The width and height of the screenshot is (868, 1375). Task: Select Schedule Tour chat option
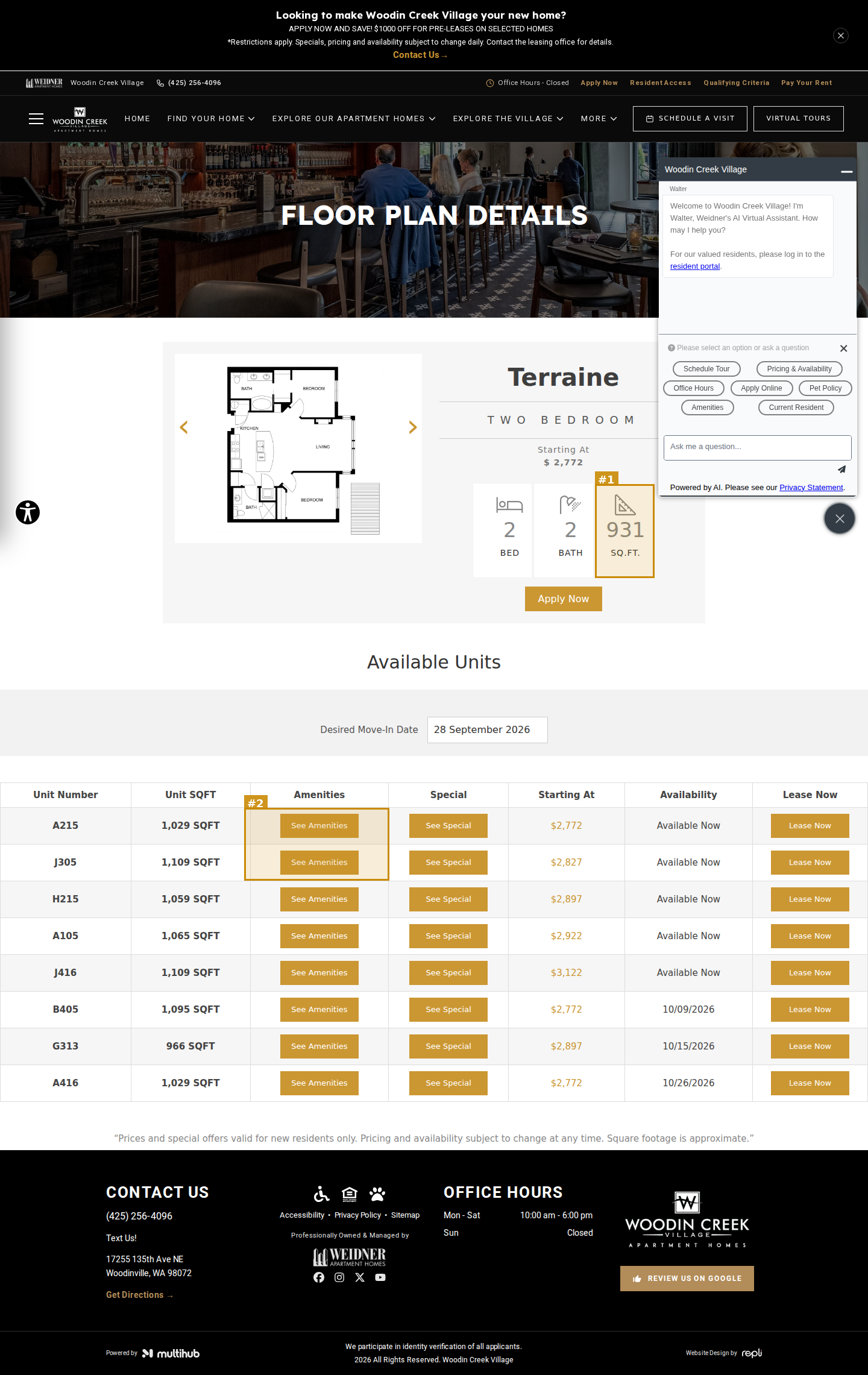click(706, 369)
